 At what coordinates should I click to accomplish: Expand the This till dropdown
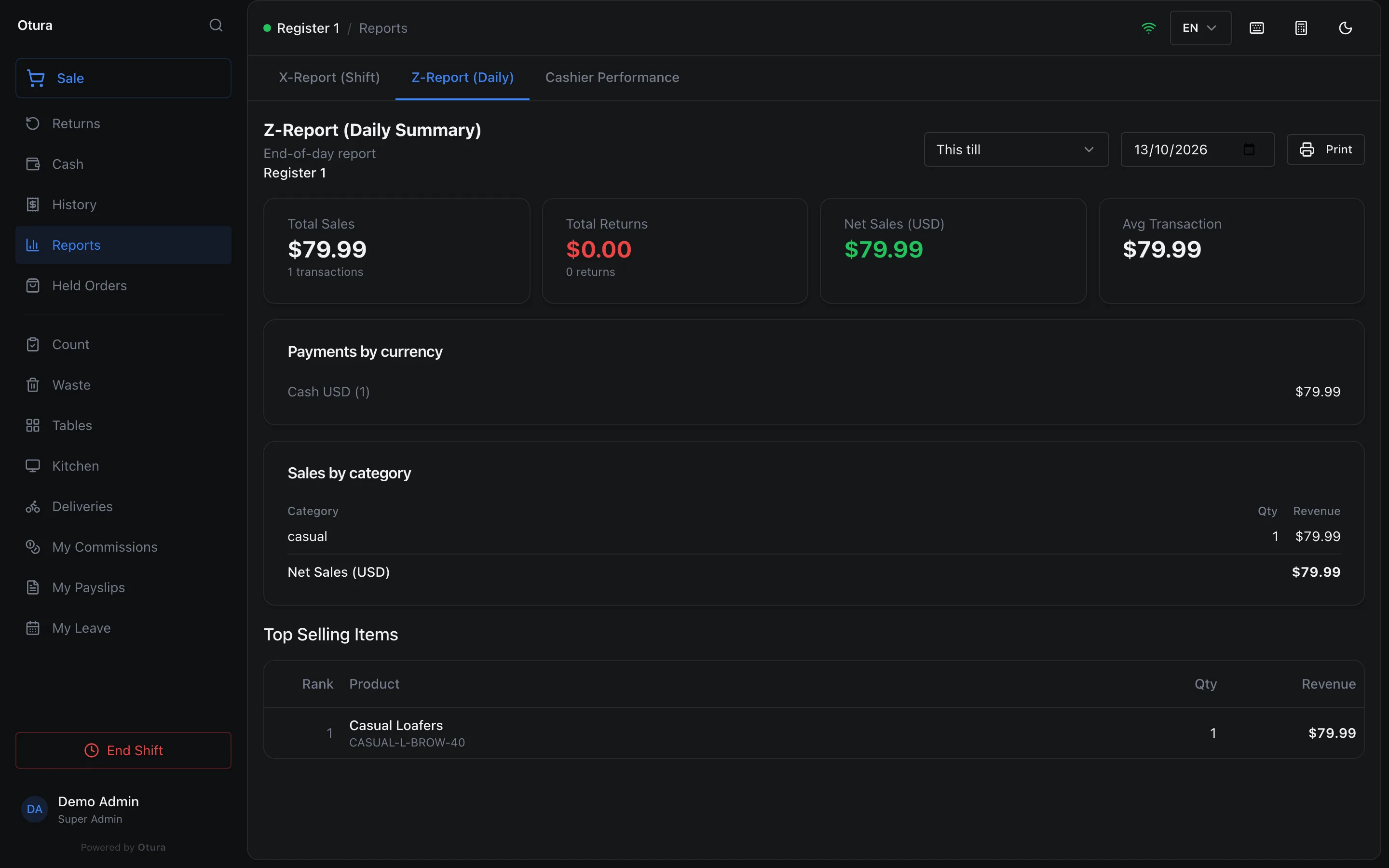tap(1016, 150)
